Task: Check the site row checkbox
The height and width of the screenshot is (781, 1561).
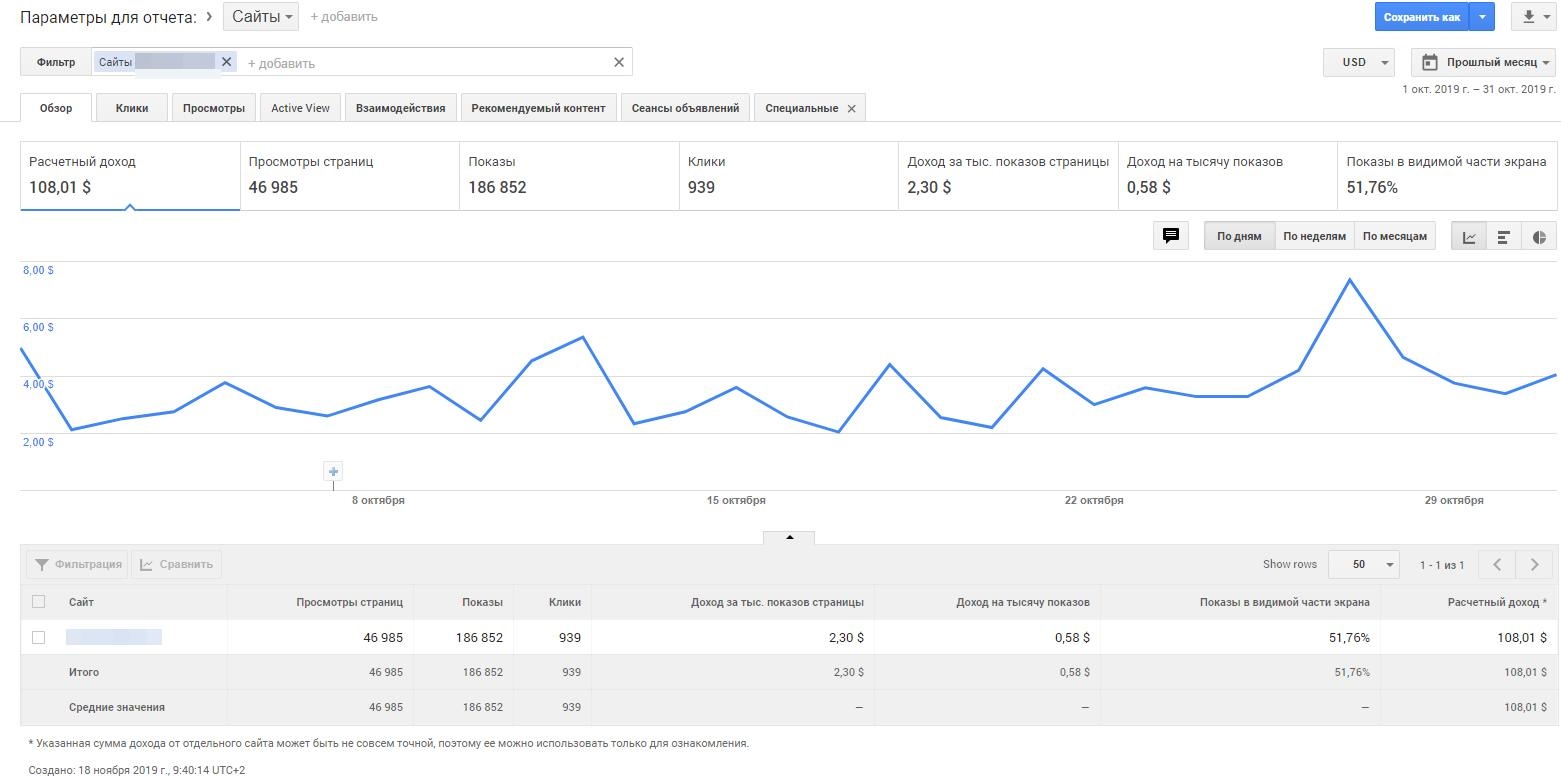Action: 39,637
